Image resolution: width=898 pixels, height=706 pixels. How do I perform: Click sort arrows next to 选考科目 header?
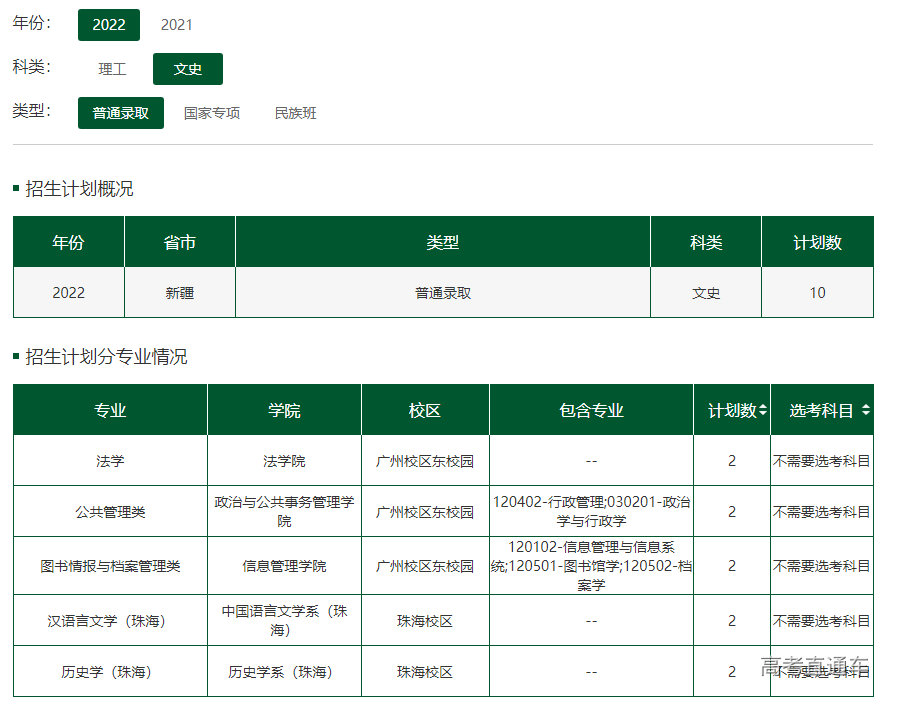(x=865, y=411)
